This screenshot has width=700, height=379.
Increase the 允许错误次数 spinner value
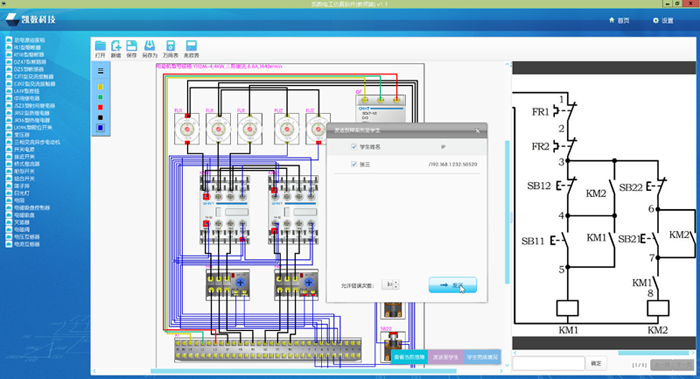[396, 282]
